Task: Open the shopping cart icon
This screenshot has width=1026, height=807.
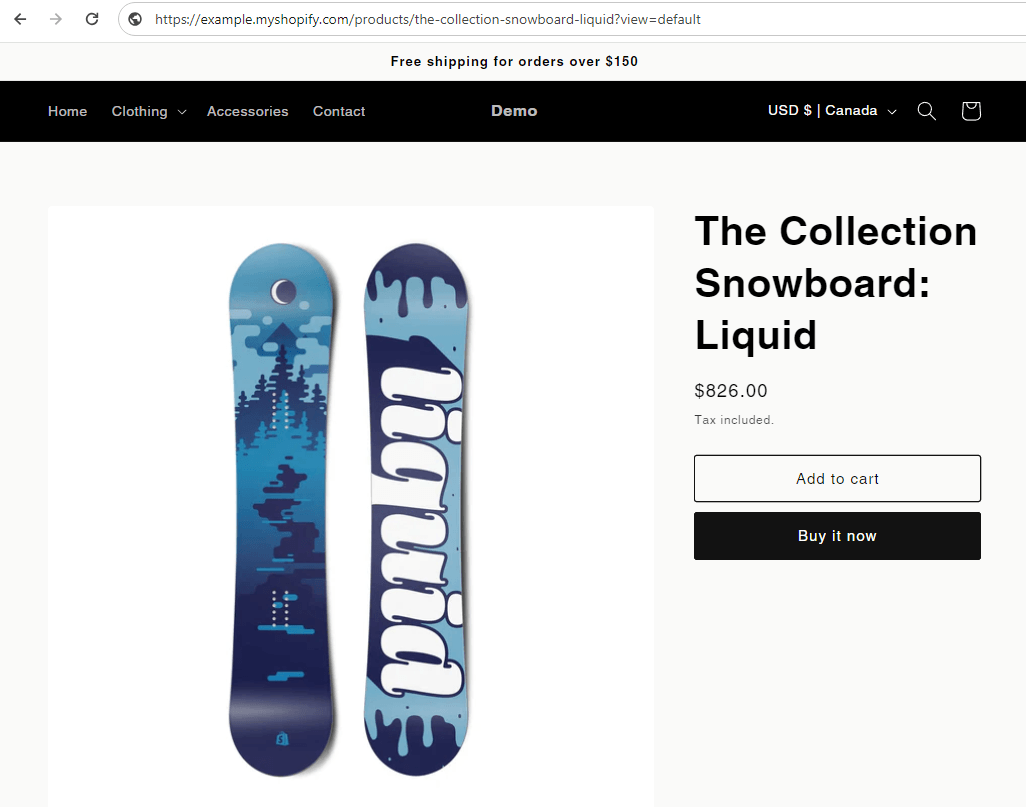Action: pyautogui.click(x=970, y=111)
